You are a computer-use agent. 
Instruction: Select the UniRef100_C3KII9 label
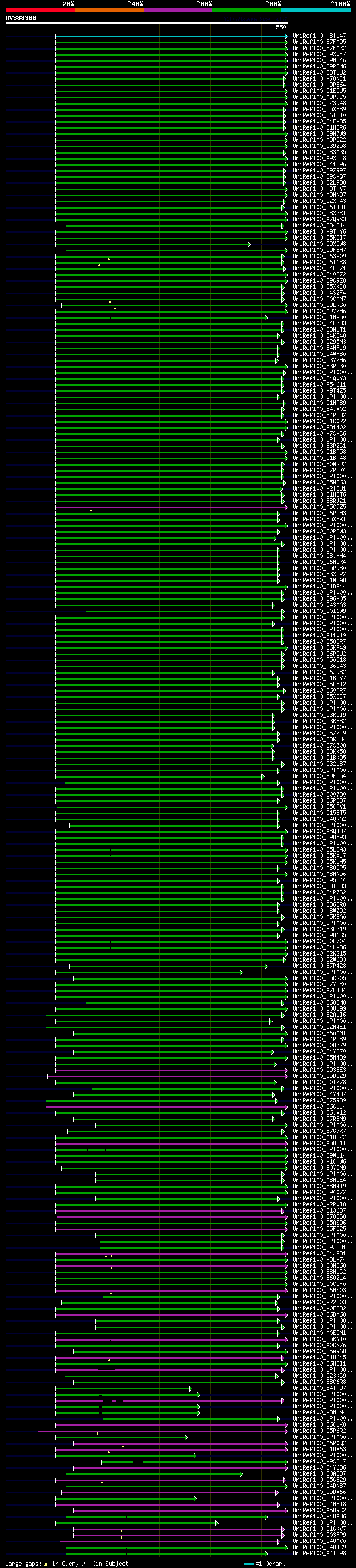tap(319, 715)
